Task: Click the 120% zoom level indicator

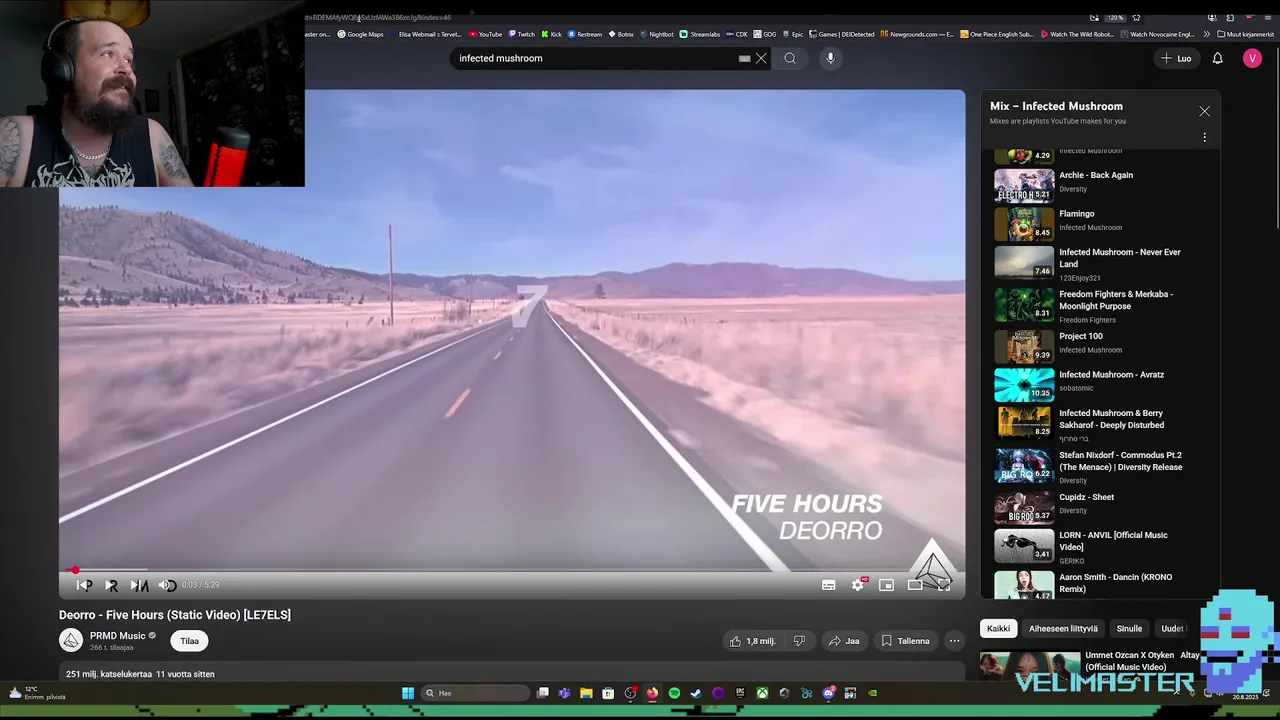Action: [x=1115, y=17]
